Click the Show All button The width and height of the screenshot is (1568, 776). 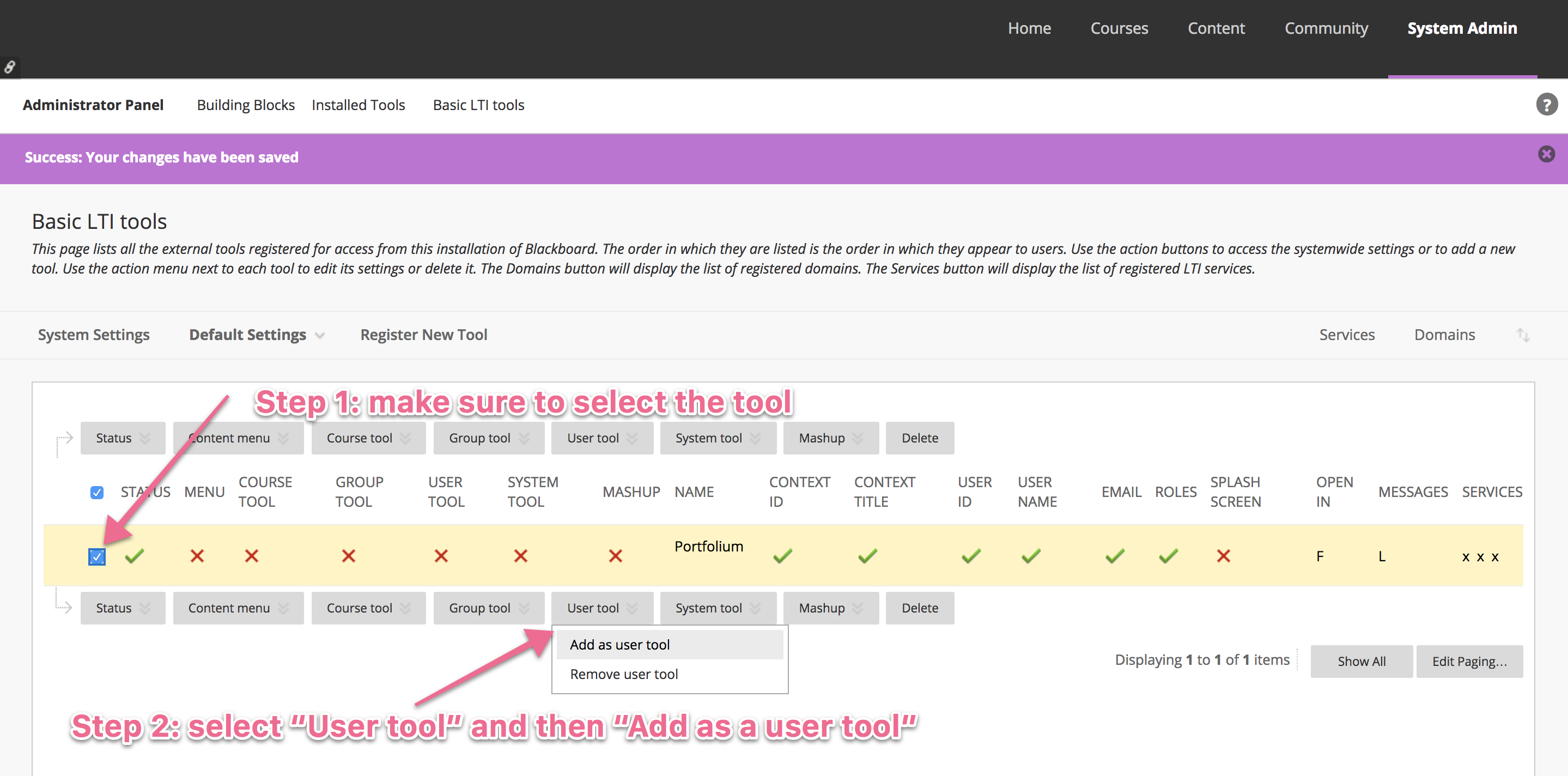[x=1361, y=661]
